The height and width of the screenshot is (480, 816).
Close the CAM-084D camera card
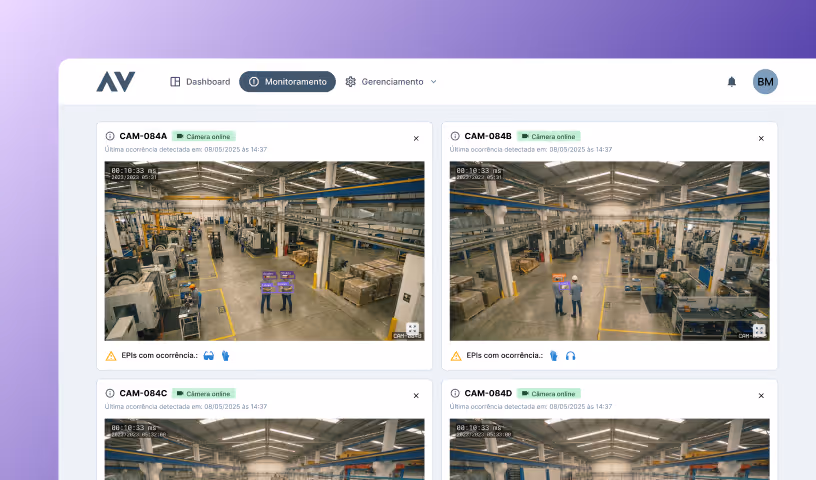click(x=761, y=396)
